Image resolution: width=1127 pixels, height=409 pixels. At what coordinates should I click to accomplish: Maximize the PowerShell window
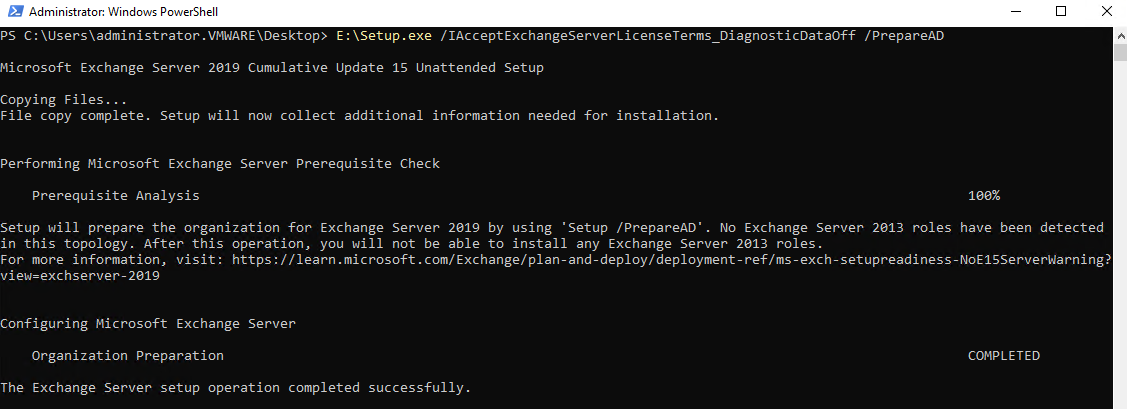pyautogui.click(x=1059, y=13)
